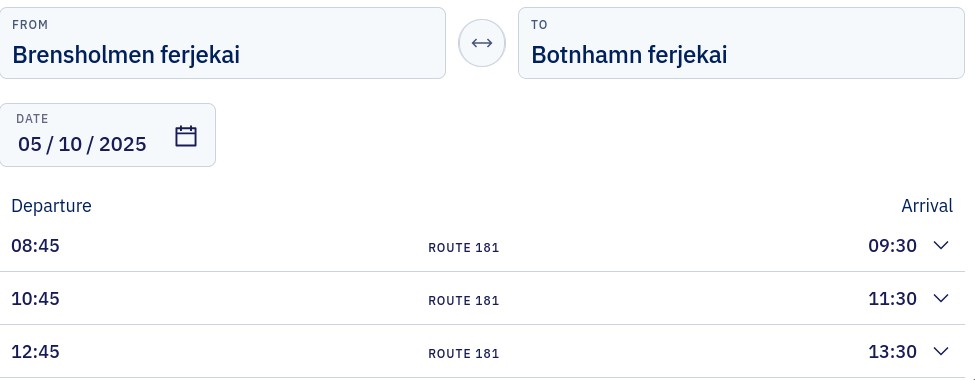The height and width of the screenshot is (380, 975).
Task: Expand the 08:45 departure details chevron
Action: tap(941, 246)
